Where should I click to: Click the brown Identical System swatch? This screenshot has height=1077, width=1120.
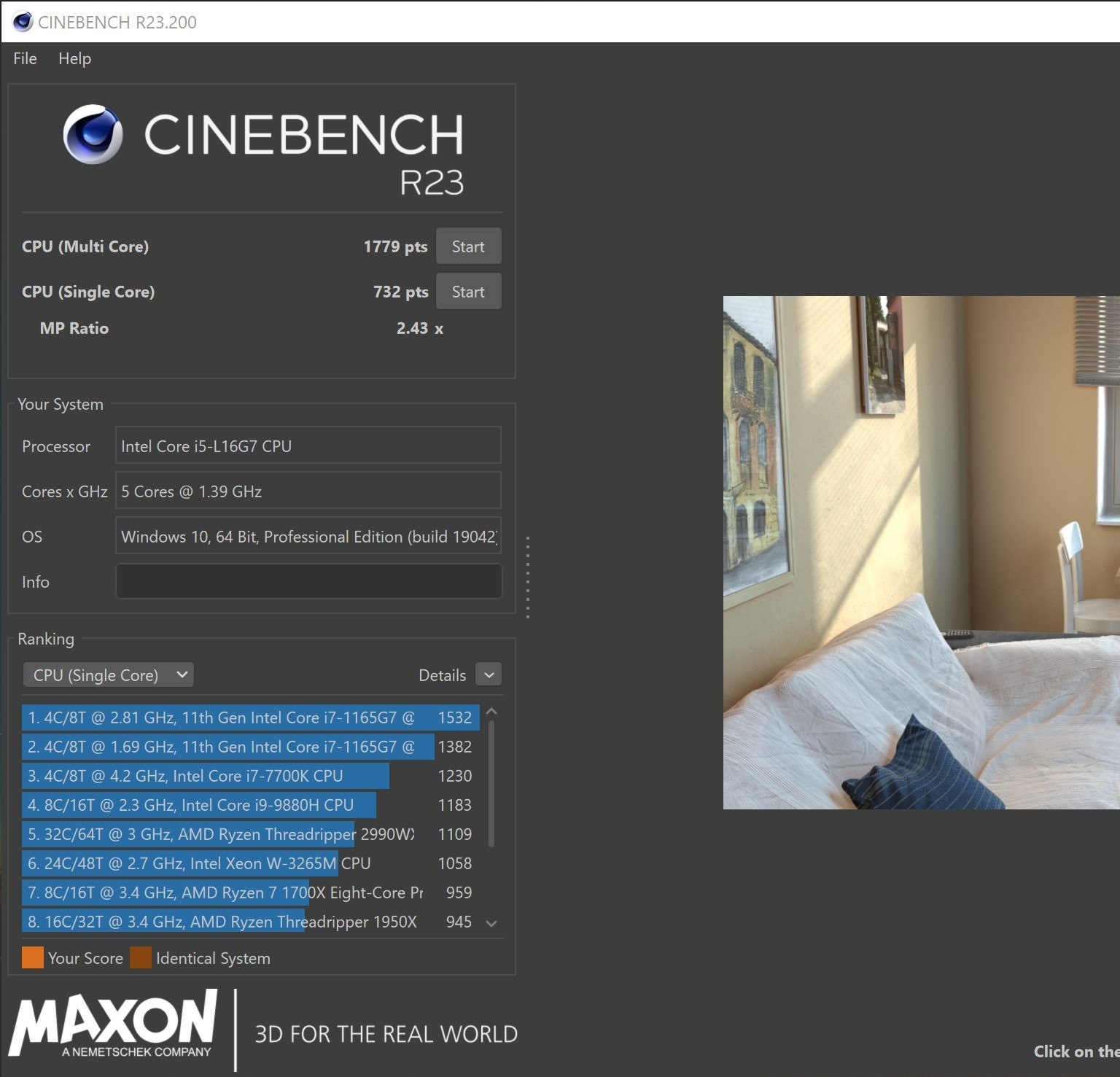[x=141, y=957]
